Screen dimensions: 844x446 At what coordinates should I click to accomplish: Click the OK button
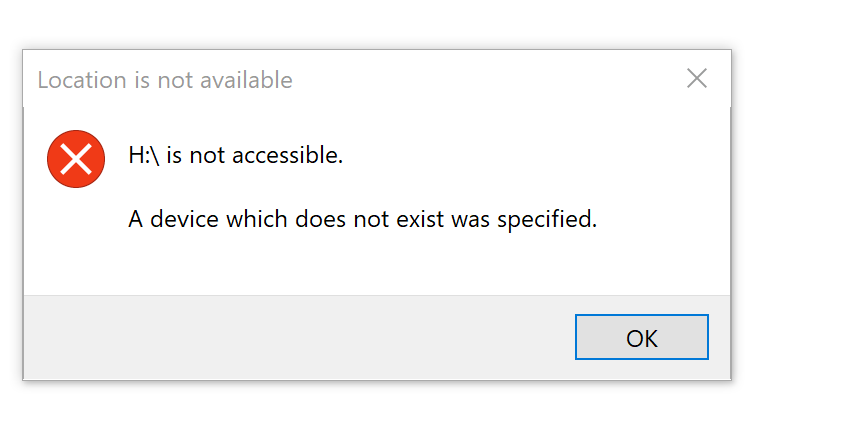click(x=641, y=337)
